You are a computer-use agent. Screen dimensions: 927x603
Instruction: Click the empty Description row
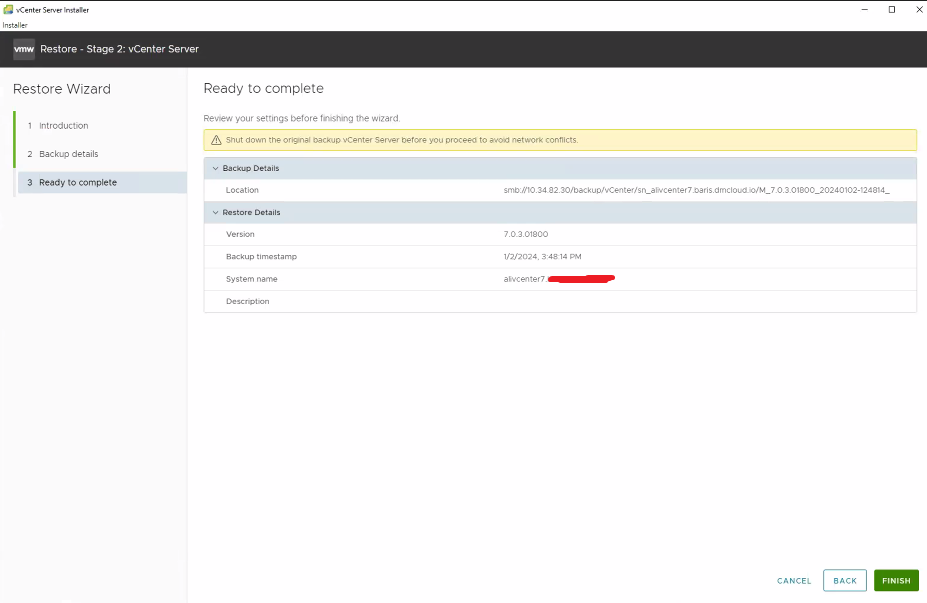560,301
